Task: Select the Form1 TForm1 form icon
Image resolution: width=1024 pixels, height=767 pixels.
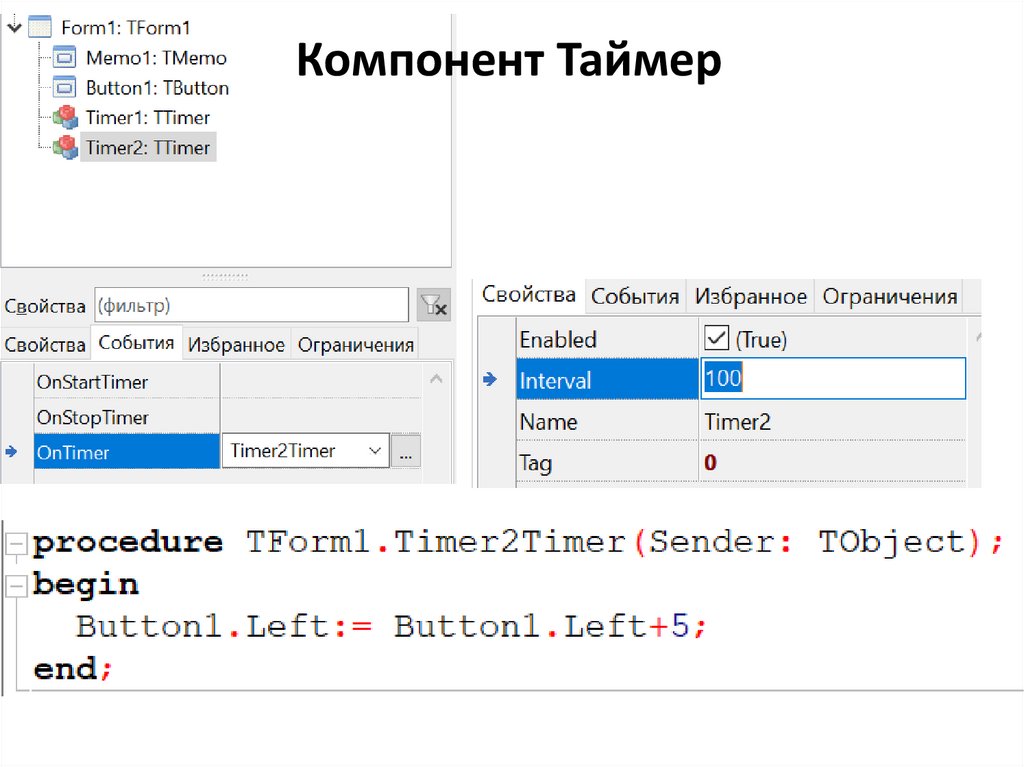Action: click(x=40, y=26)
